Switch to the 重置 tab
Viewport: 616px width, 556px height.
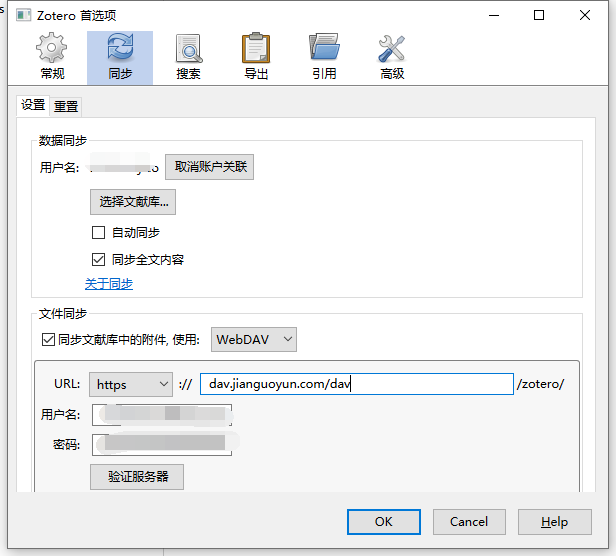[x=66, y=106]
